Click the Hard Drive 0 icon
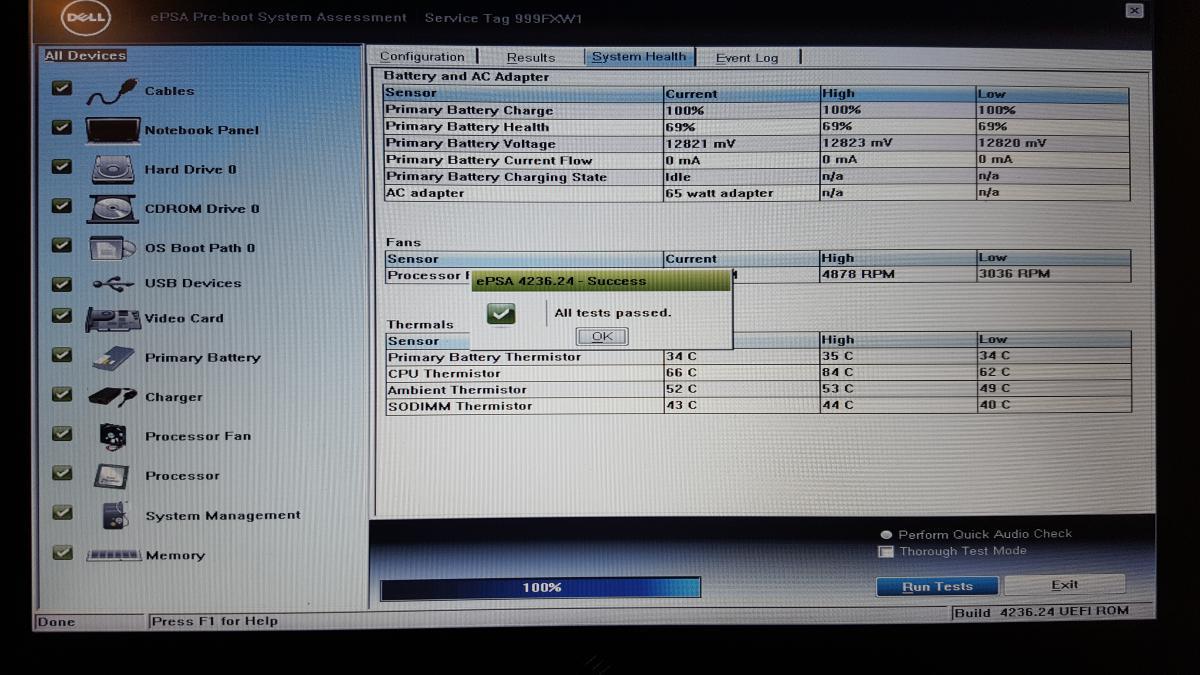 (x=112, y=169)
